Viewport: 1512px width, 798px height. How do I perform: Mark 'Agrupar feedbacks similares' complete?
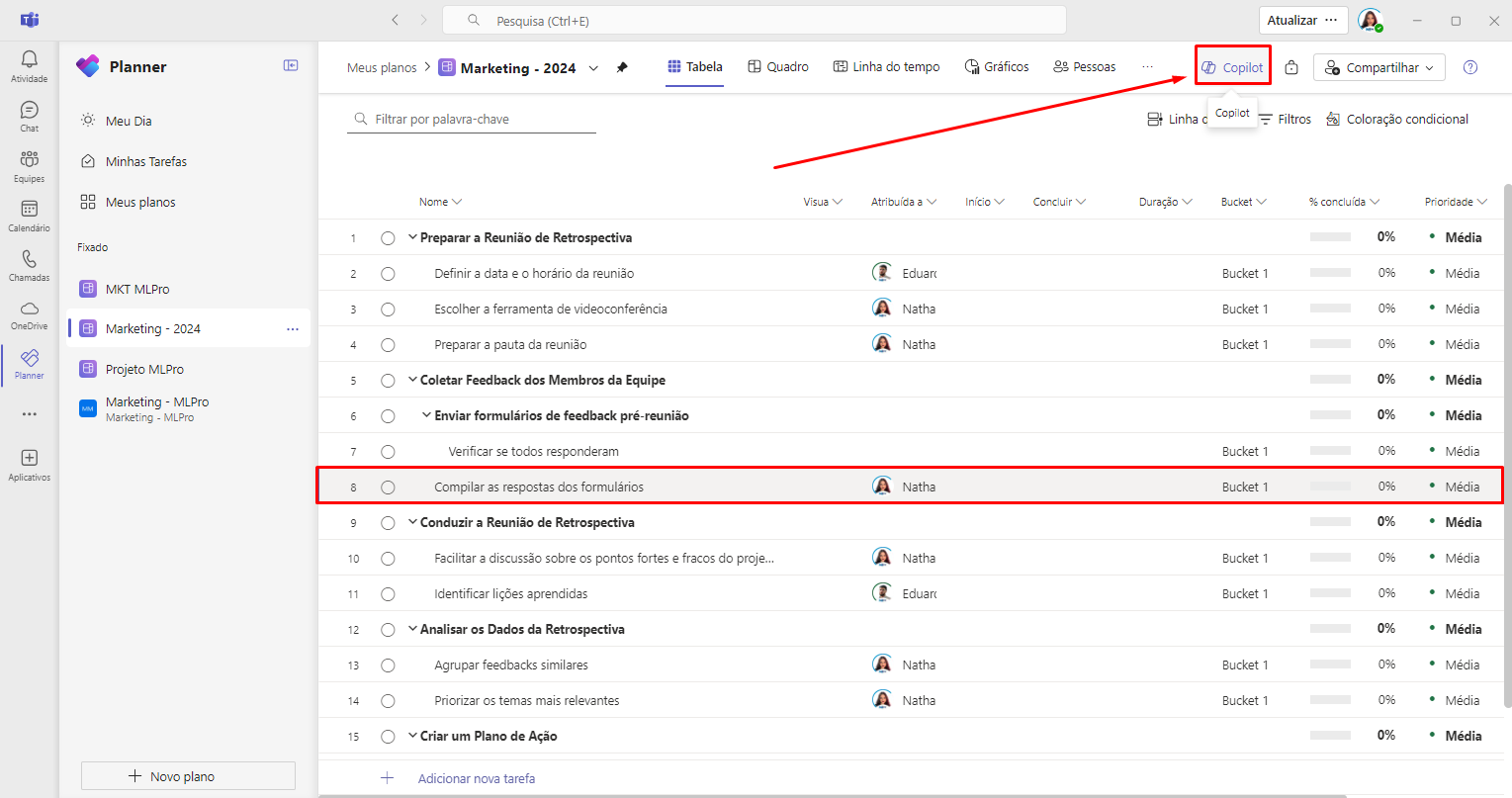pyautogui.click(x=388, y=665)
